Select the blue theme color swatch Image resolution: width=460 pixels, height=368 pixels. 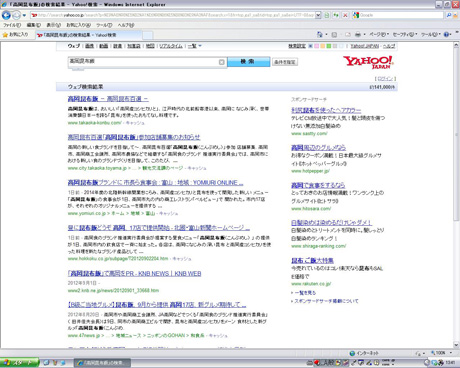coord(310,46)
